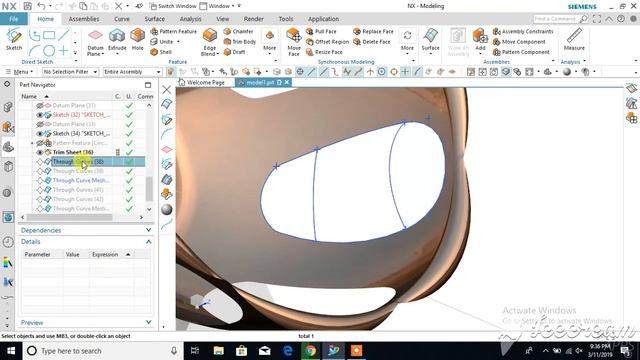The image size is (640, 360).
Task: Toggle visibility of selected Through Curves (38)
Action: tap(40, 162)
